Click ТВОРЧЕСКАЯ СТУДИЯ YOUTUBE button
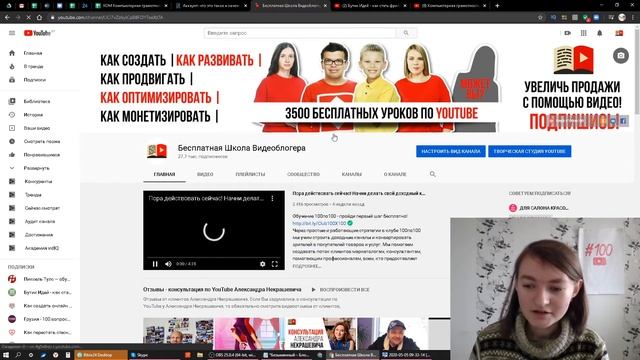Screen dimensions: 640x360 click(529, 151)
